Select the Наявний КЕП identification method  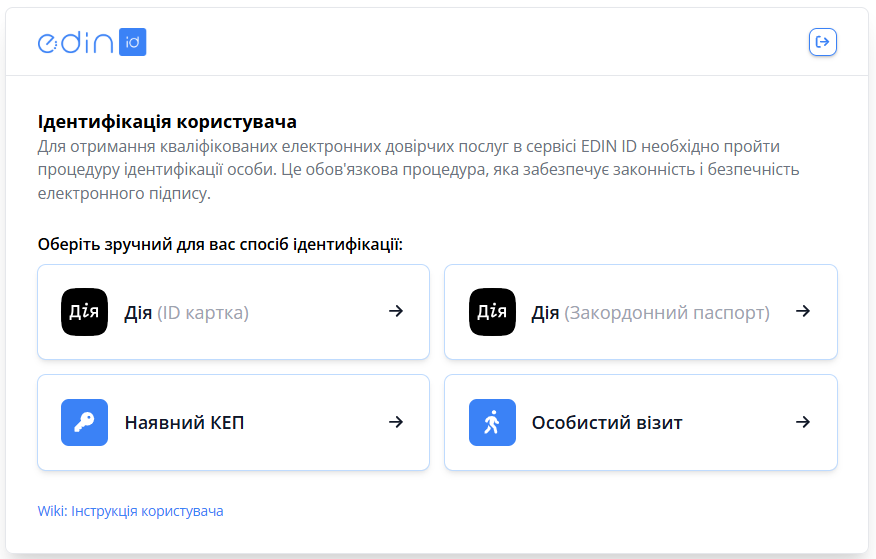pyautogui.click(x=234, y=422)
